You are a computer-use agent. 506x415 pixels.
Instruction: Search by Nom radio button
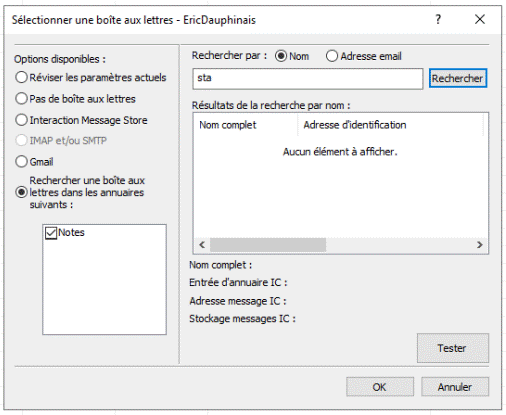[x=281, y=56]
